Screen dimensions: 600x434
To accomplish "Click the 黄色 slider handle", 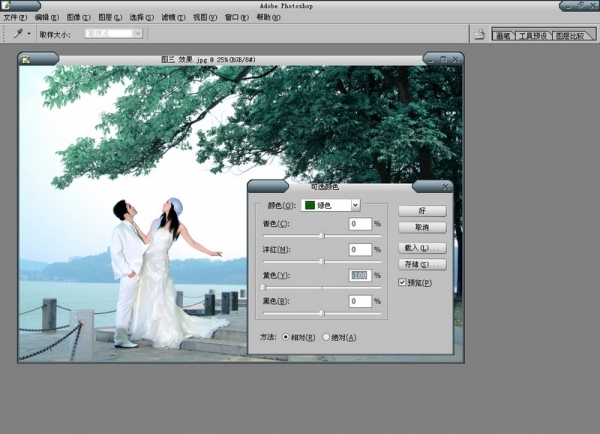I will pos(263,287).
